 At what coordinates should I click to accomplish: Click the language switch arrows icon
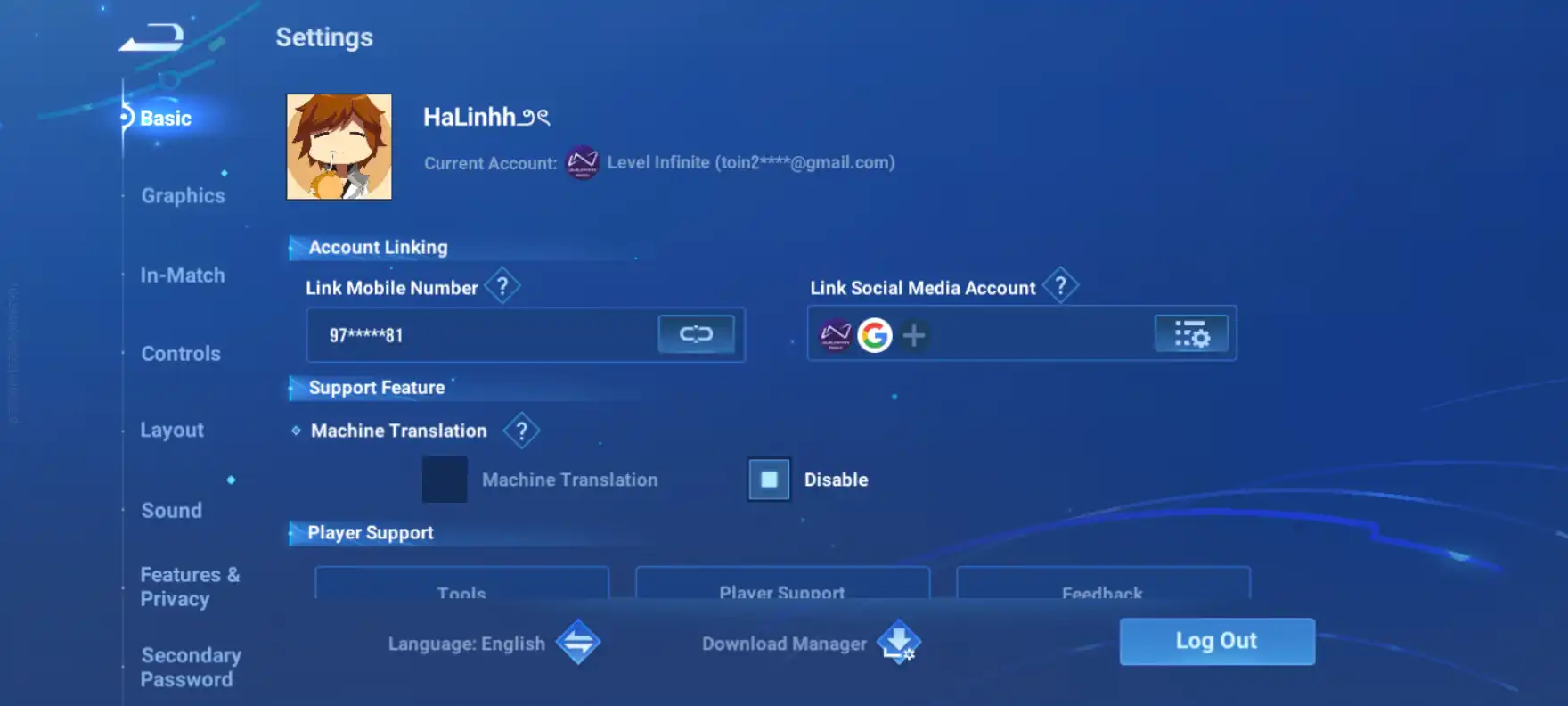pos(578,642)
